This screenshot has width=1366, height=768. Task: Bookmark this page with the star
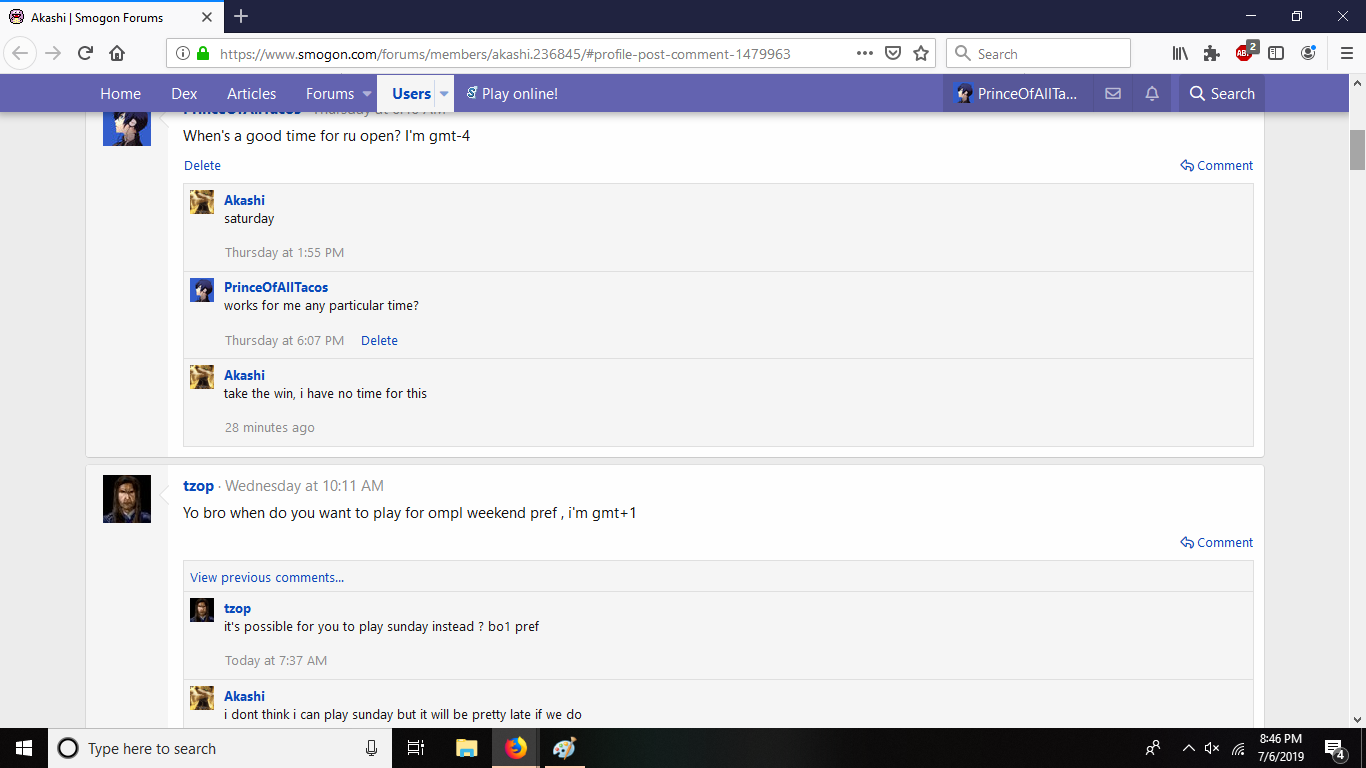point(921,53)
